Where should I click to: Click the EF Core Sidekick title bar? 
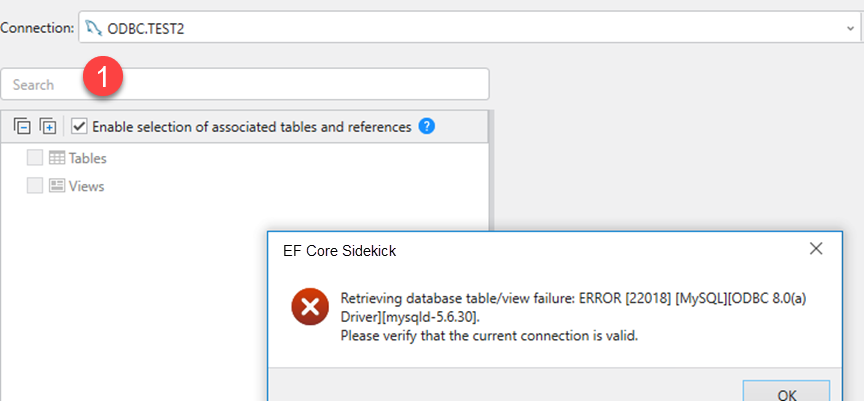(x=555, y=251)
